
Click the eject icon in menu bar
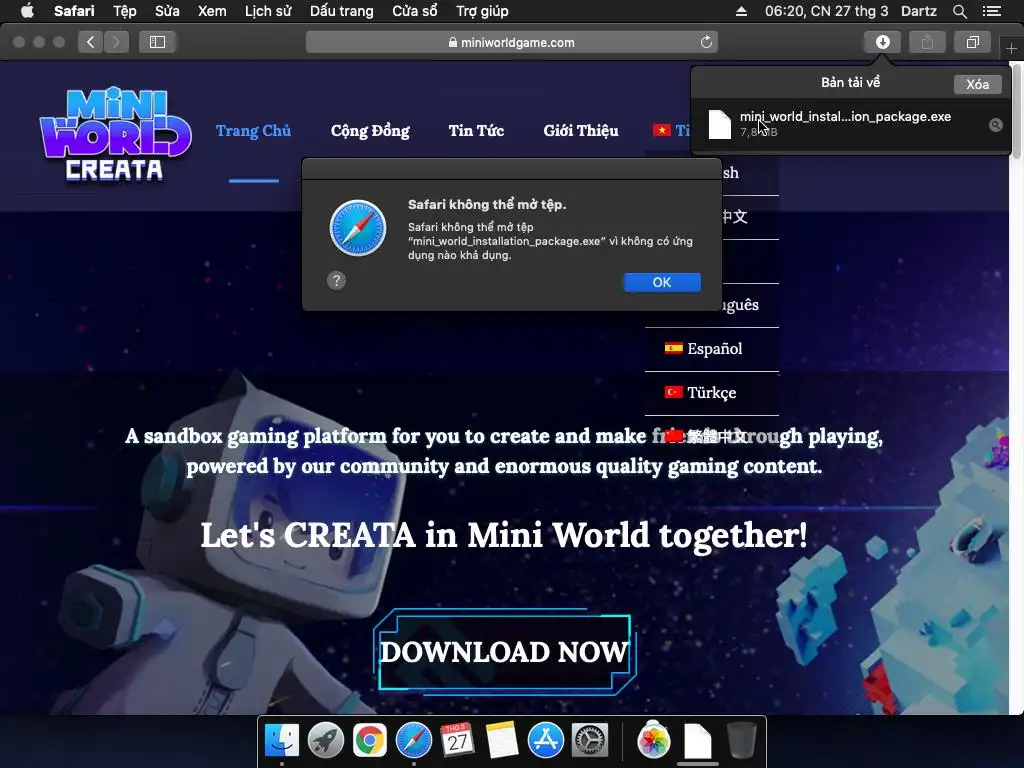click(x=741, y=11)
